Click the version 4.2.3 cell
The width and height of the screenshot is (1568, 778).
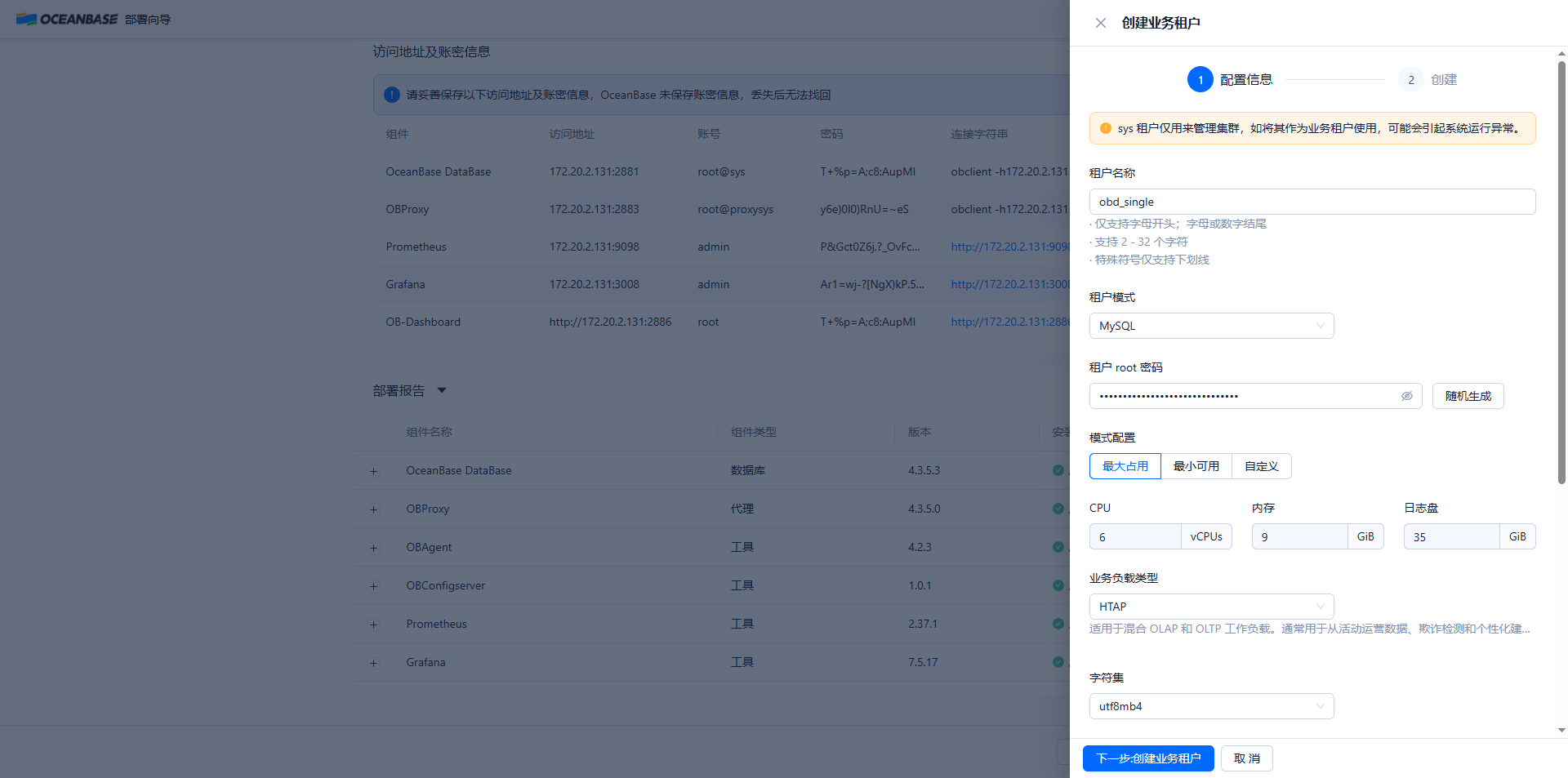point(920,547)
